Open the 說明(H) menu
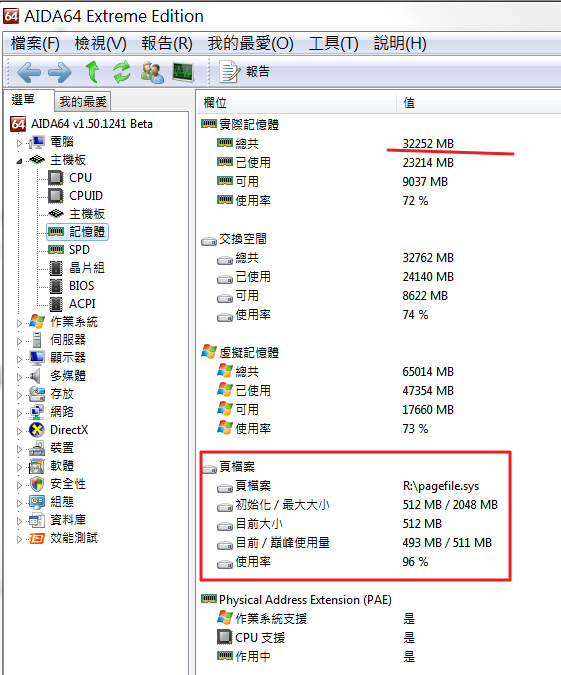Viewport: 561px width, 675px height. tap(400, 43)
